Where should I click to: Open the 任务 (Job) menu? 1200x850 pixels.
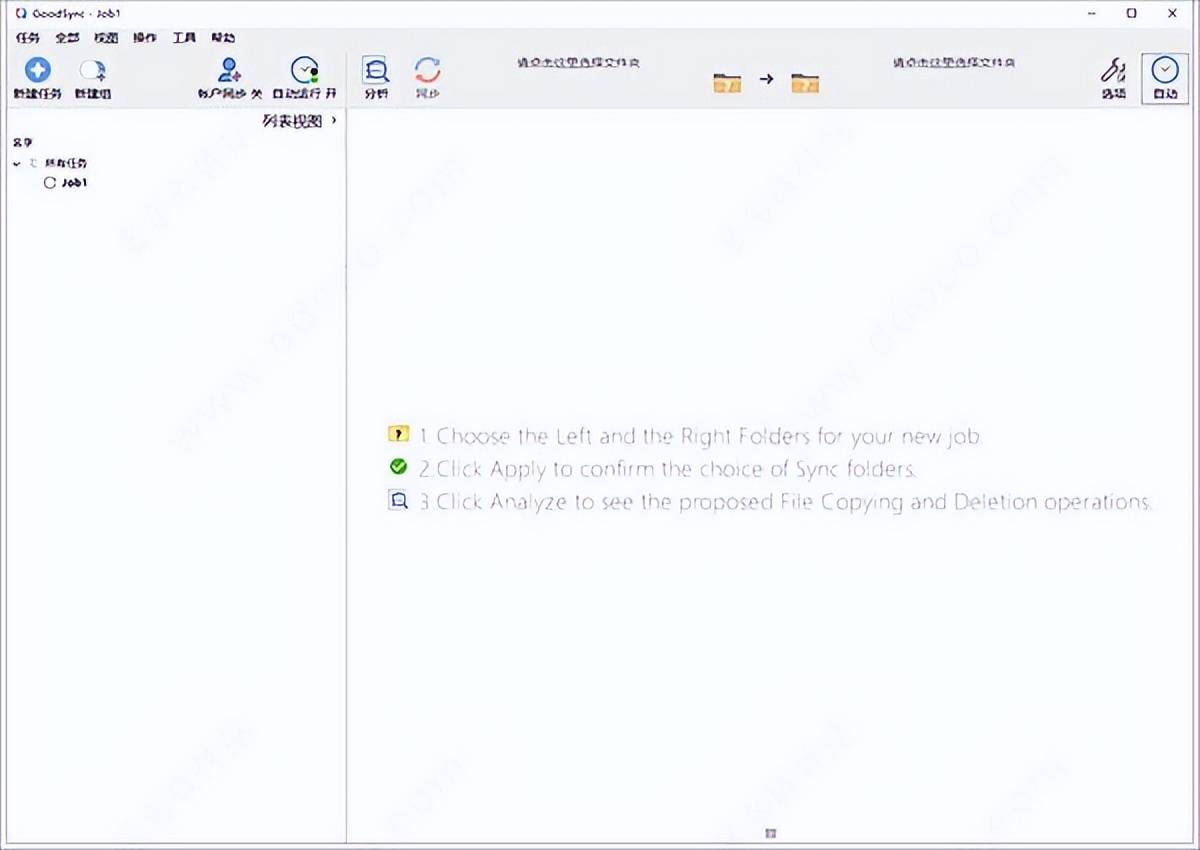coord(27,38)
